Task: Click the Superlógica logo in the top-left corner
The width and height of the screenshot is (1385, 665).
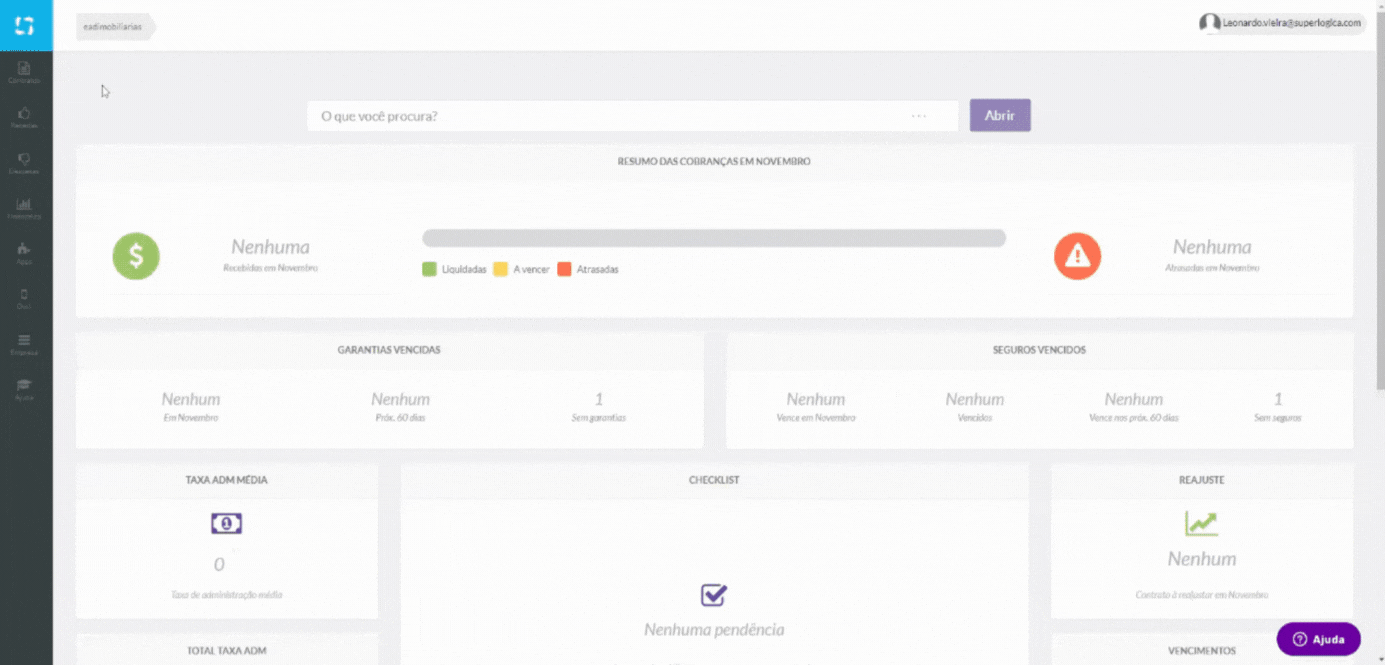Action: [25, 25]
